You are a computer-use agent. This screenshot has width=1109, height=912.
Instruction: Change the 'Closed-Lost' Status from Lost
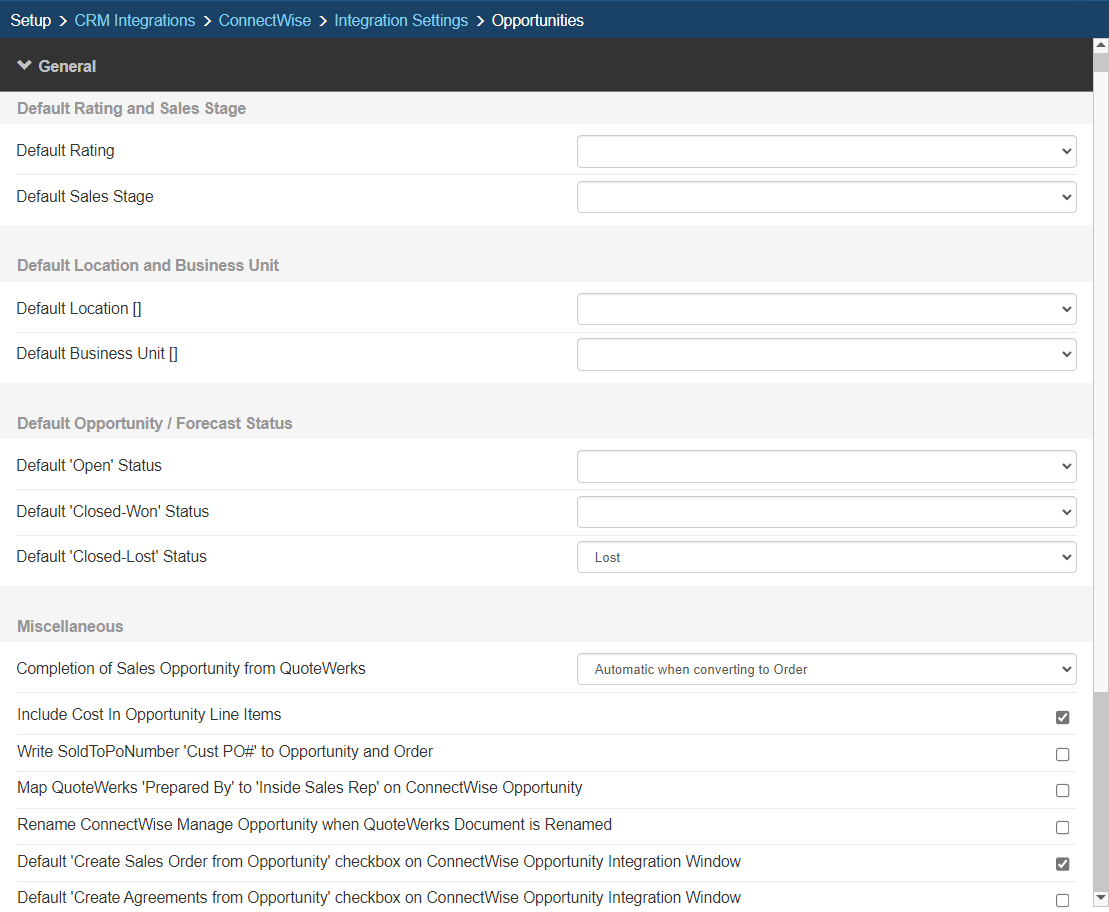(x=826, y=557)
